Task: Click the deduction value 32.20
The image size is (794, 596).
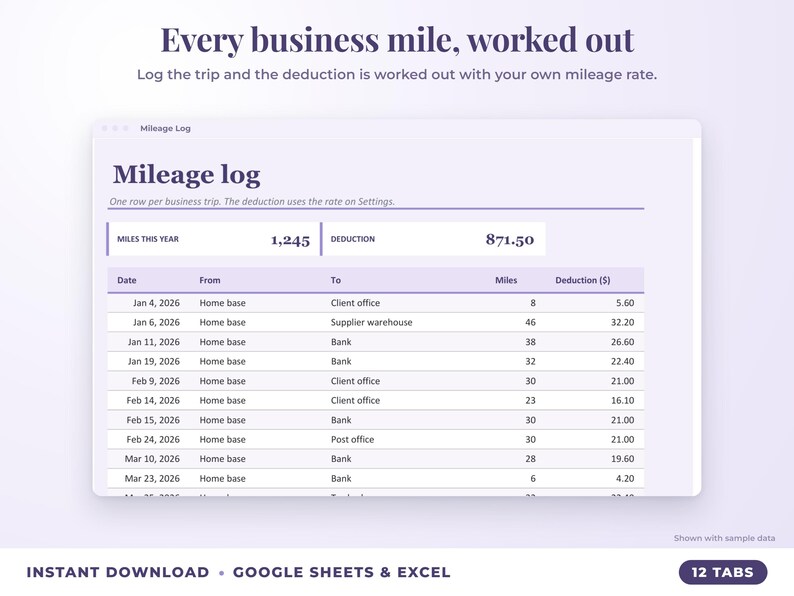Action: [x=622, y=322]
